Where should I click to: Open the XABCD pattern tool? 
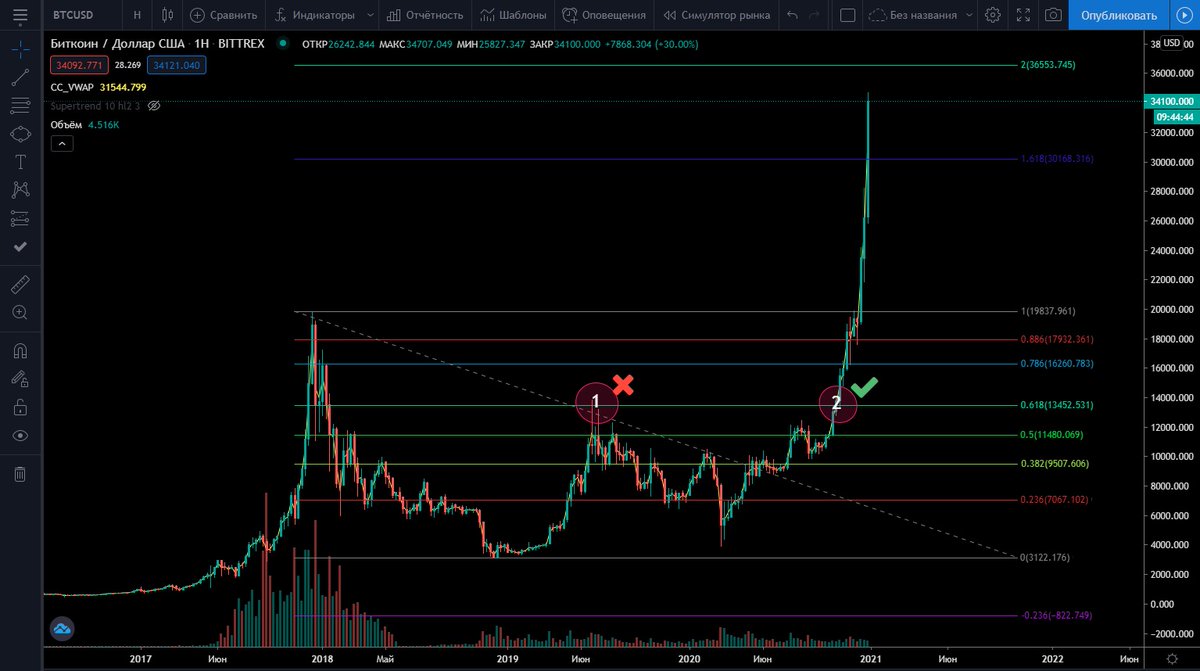(x=20, y=188)
